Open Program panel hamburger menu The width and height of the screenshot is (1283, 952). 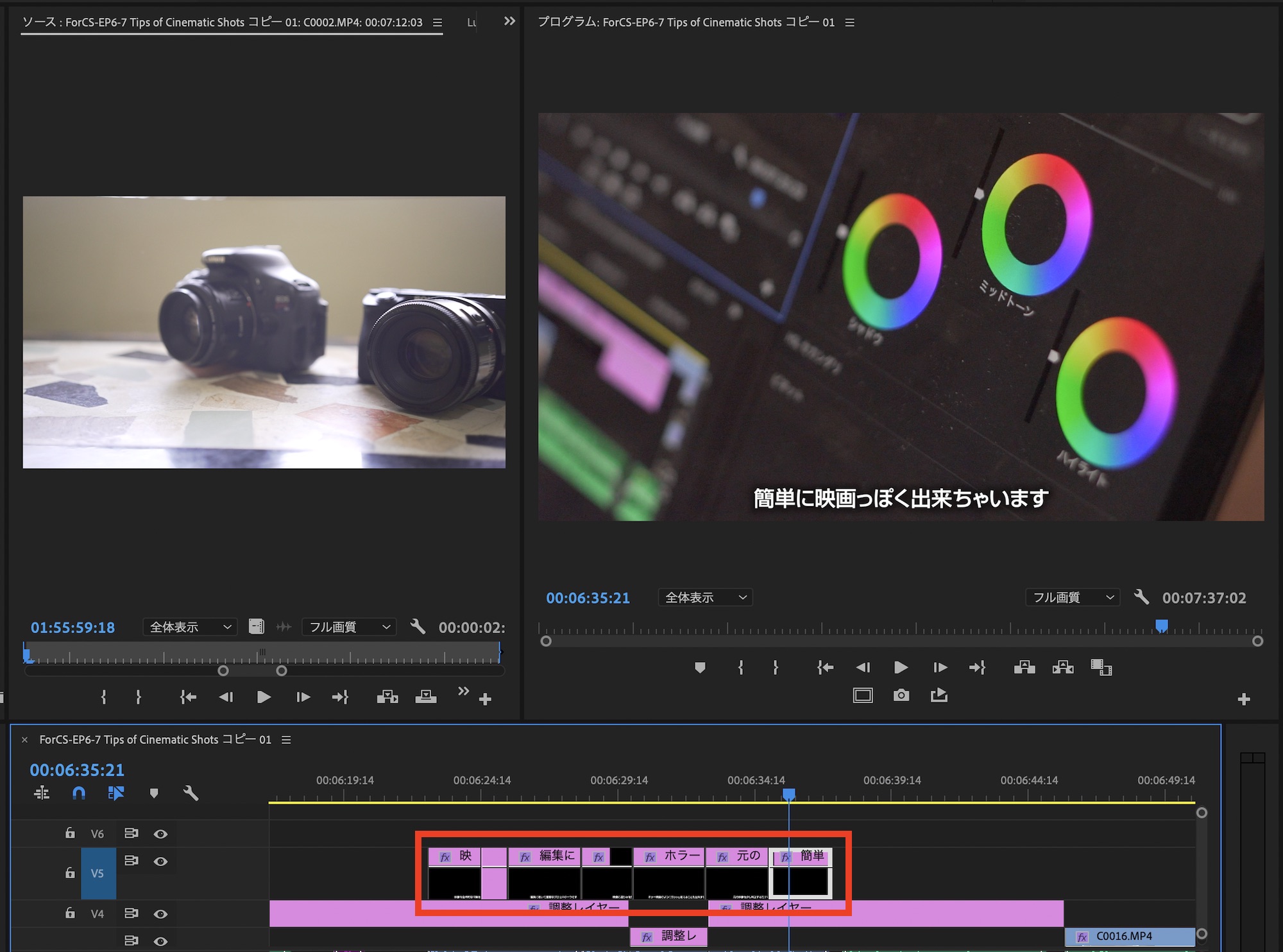[x=850, y=22]
